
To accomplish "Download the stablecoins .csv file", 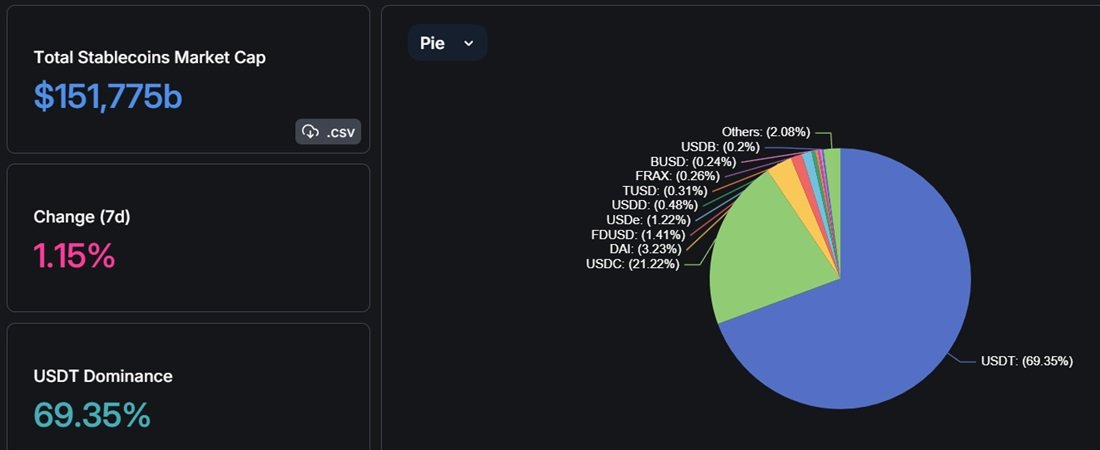I will (328, 131).
